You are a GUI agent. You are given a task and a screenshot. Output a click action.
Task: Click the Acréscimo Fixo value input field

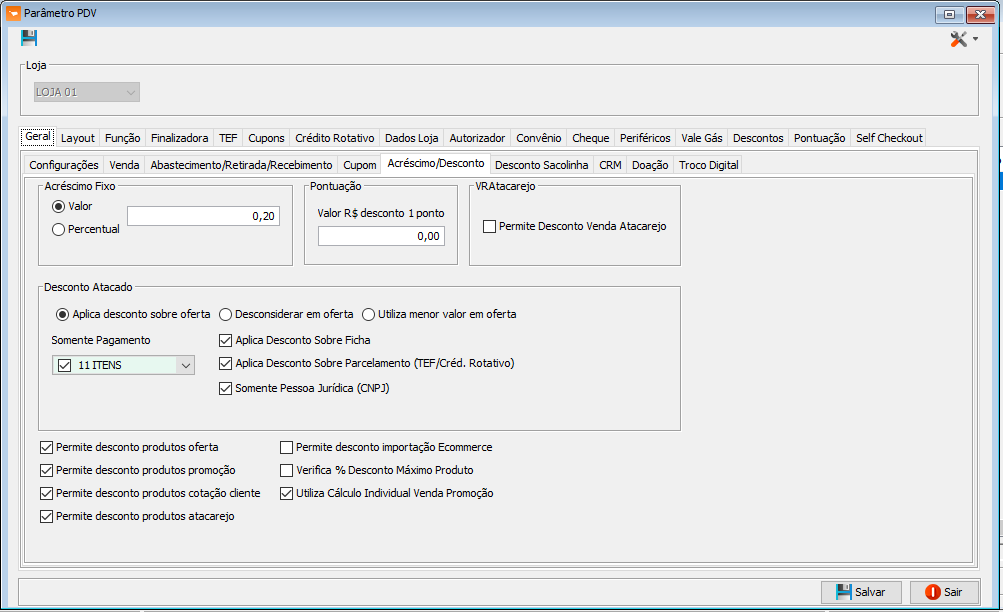click(203, 216)
